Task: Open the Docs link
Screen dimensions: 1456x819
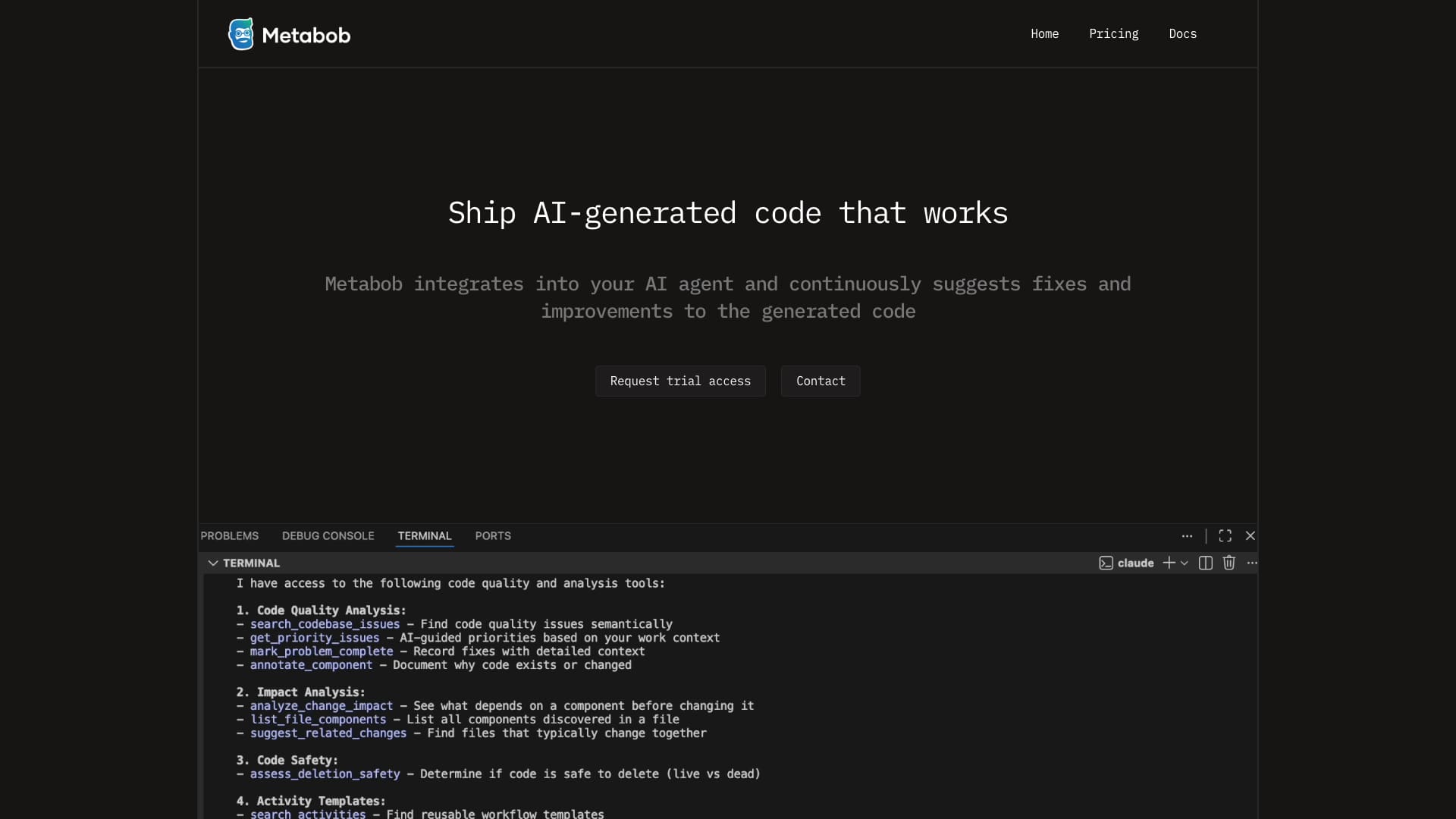Action: 1182,33
